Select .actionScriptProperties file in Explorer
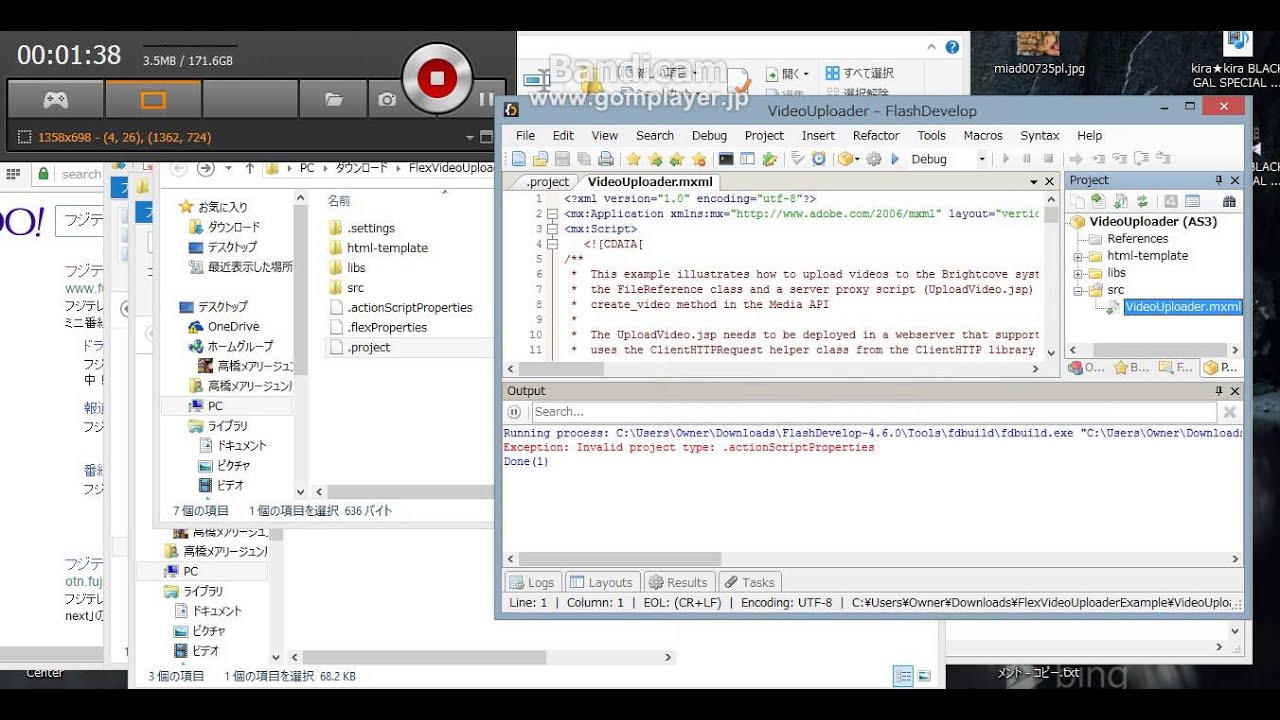Screen dimensions: 1280x720 click(x=409, y=308)
